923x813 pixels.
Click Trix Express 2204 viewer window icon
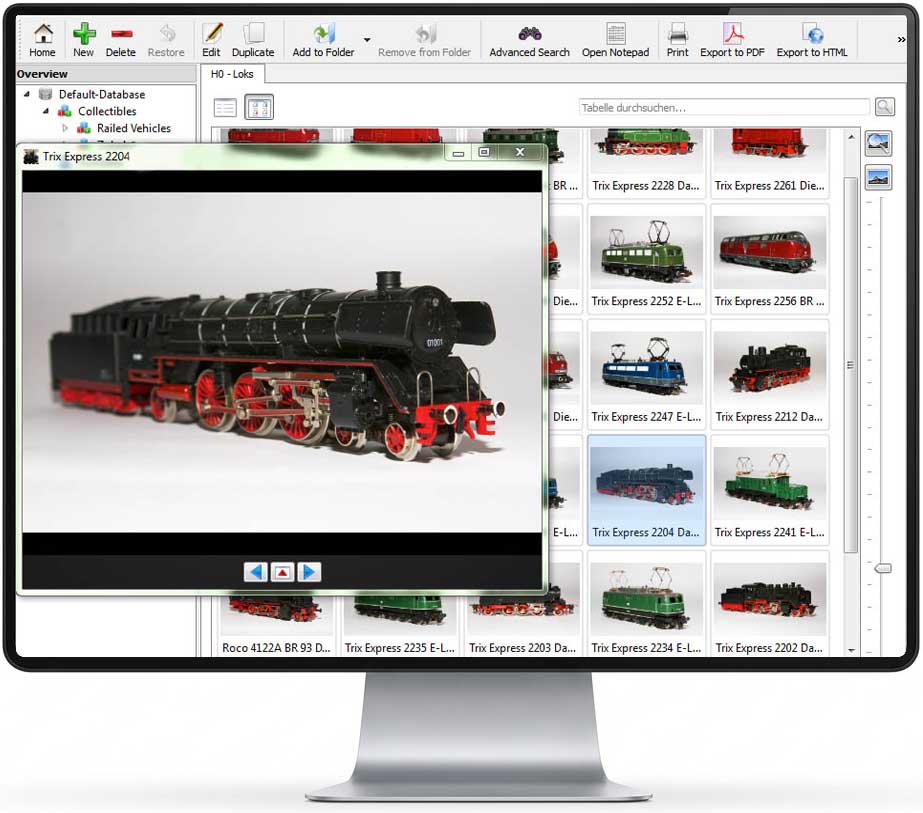[30, 157]
